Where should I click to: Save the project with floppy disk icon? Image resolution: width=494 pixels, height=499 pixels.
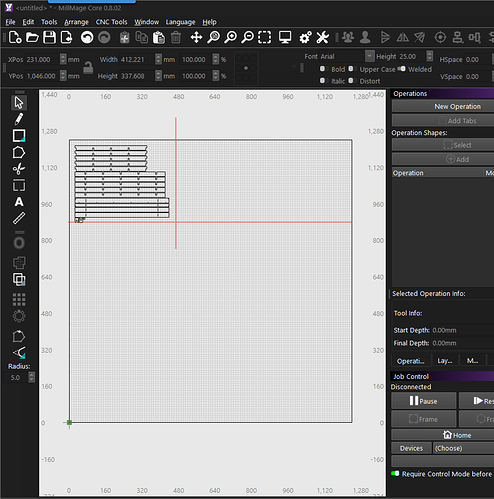(49, 37)
